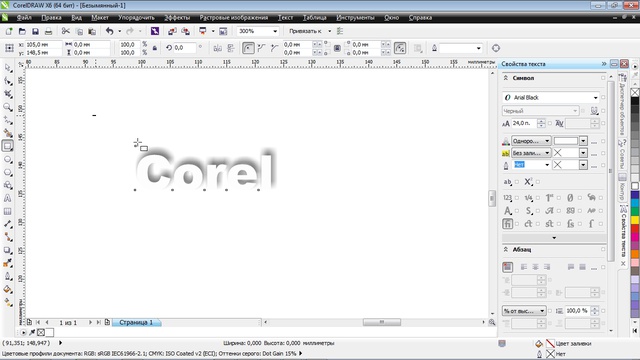The width and height of the screenshot is (640, 360).
Task: Select the Basic Shapes tool in the toolbox
Action: 8,185
